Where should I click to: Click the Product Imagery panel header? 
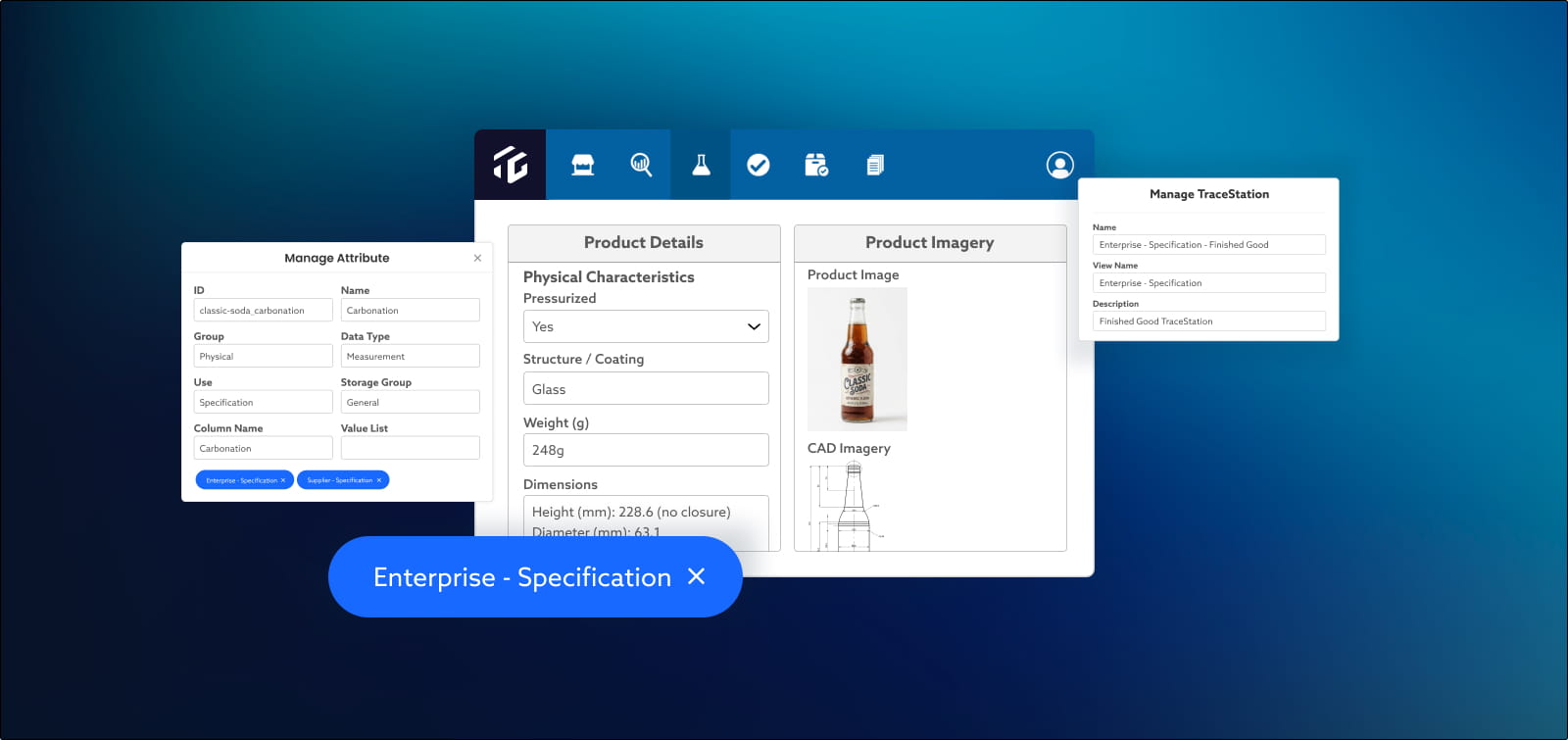pyautogui.click(x=930, y=243)
